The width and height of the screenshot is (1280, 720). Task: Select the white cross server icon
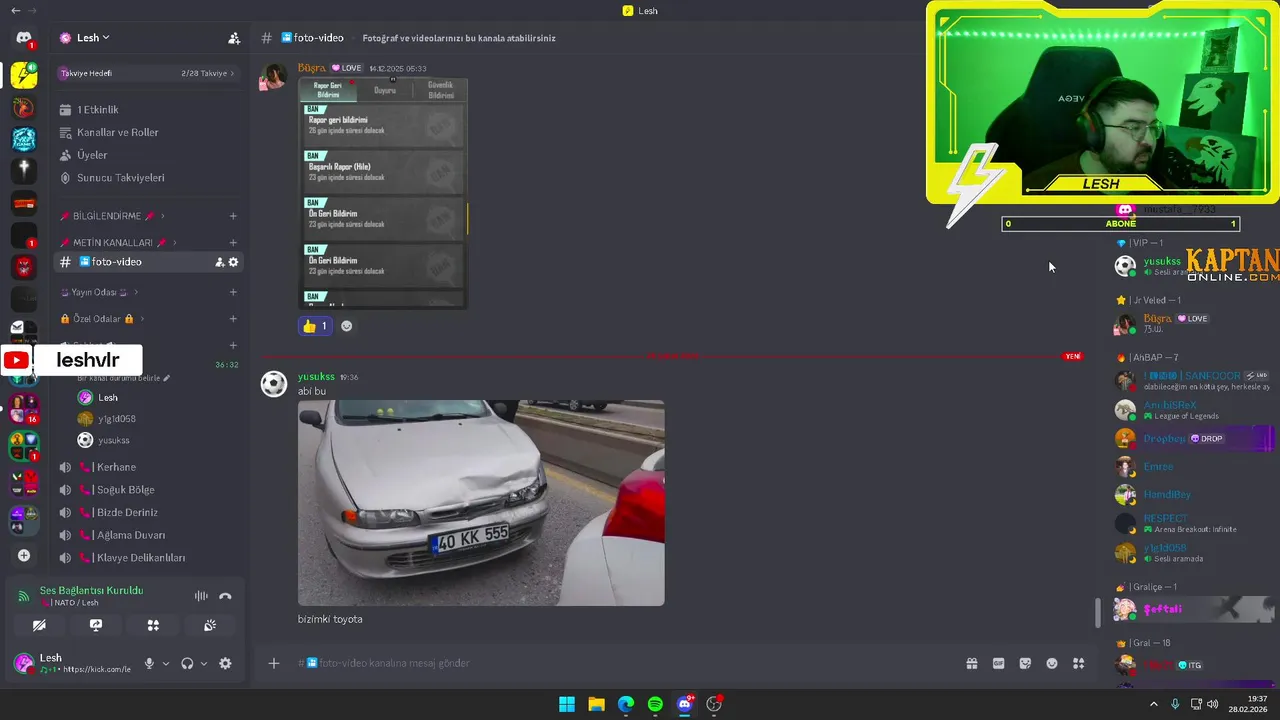click(24, 171)
